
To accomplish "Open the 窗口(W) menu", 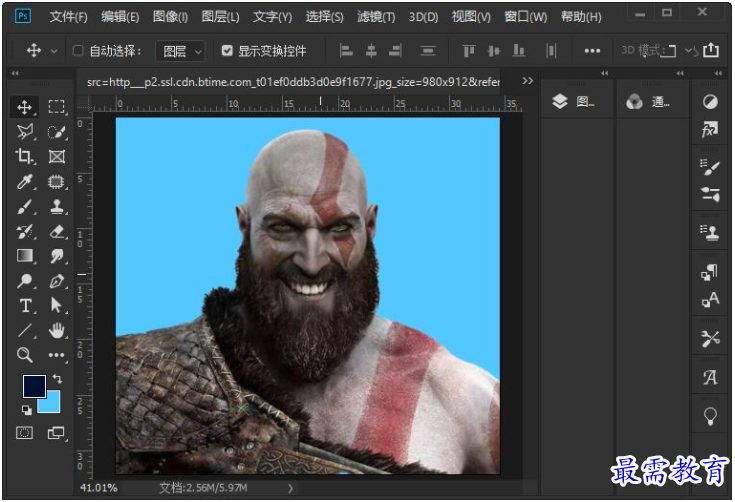I will tap(525, 17).
